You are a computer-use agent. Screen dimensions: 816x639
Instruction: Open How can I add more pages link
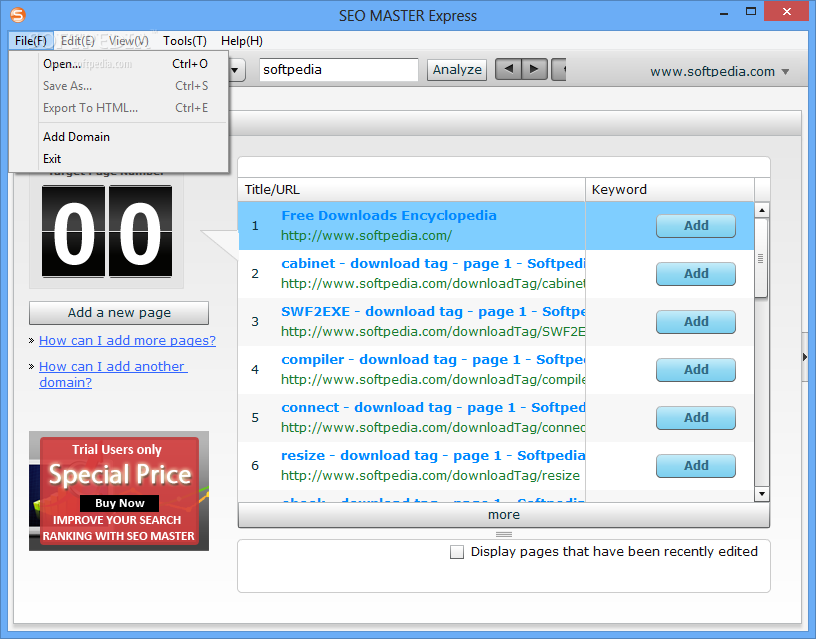pos(127,340)
